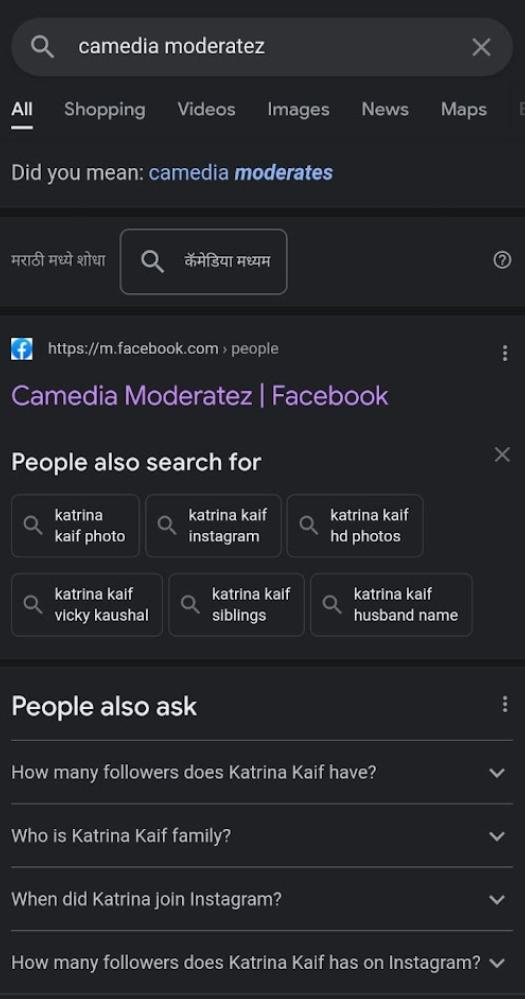This screenshot has width=525, height=999.
Task: Switch to the Images tab
Action: tap(298, 110)
